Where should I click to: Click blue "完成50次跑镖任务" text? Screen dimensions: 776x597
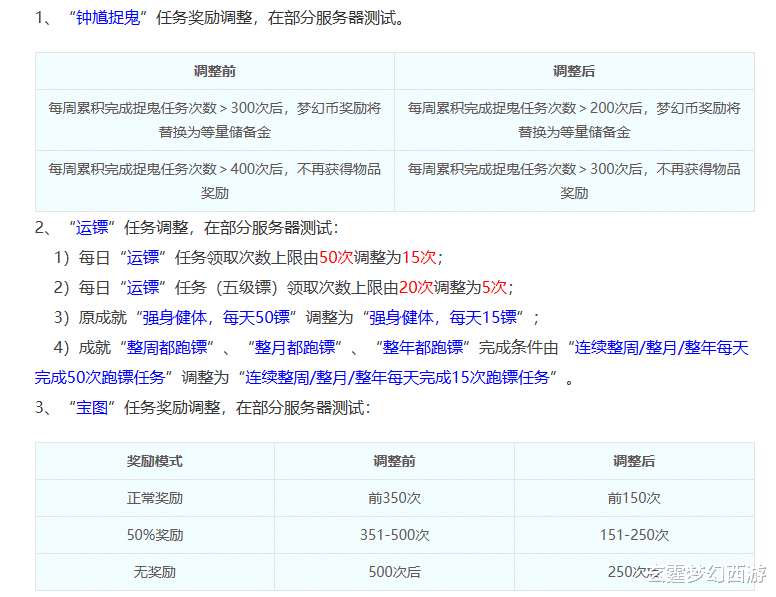[99, 377]
